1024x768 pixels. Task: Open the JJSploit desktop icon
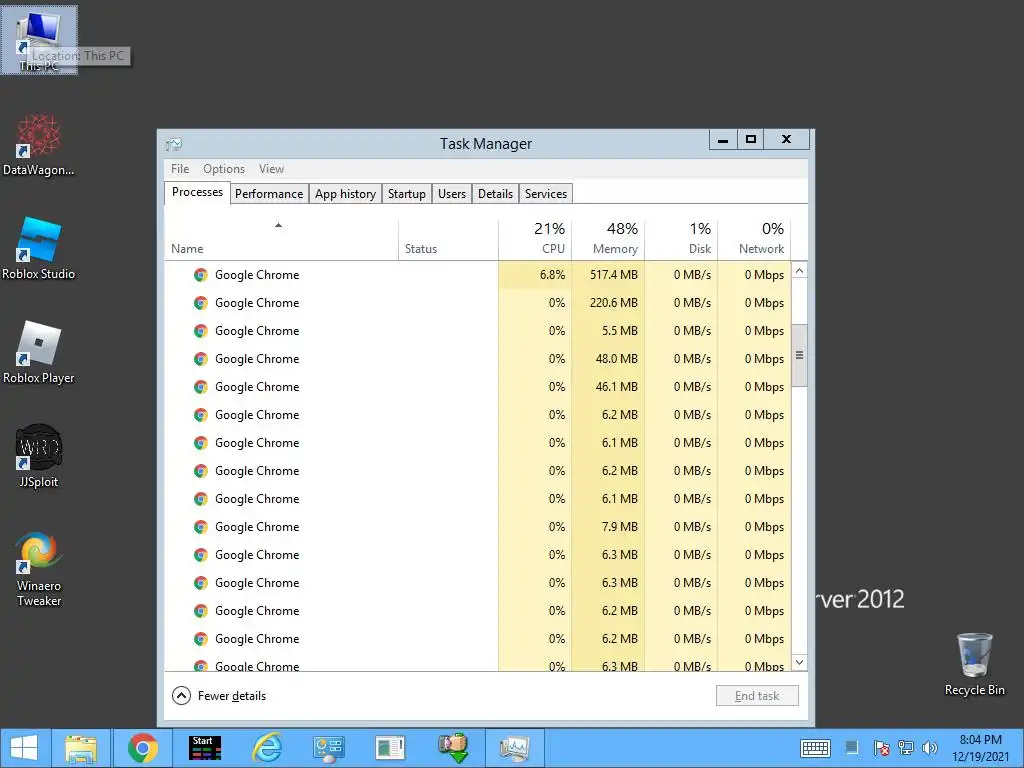click(x=39, y=456)
